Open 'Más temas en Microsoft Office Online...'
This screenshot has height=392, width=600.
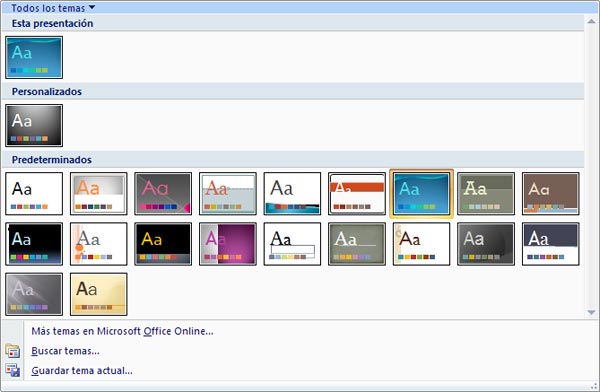(122, 331)
